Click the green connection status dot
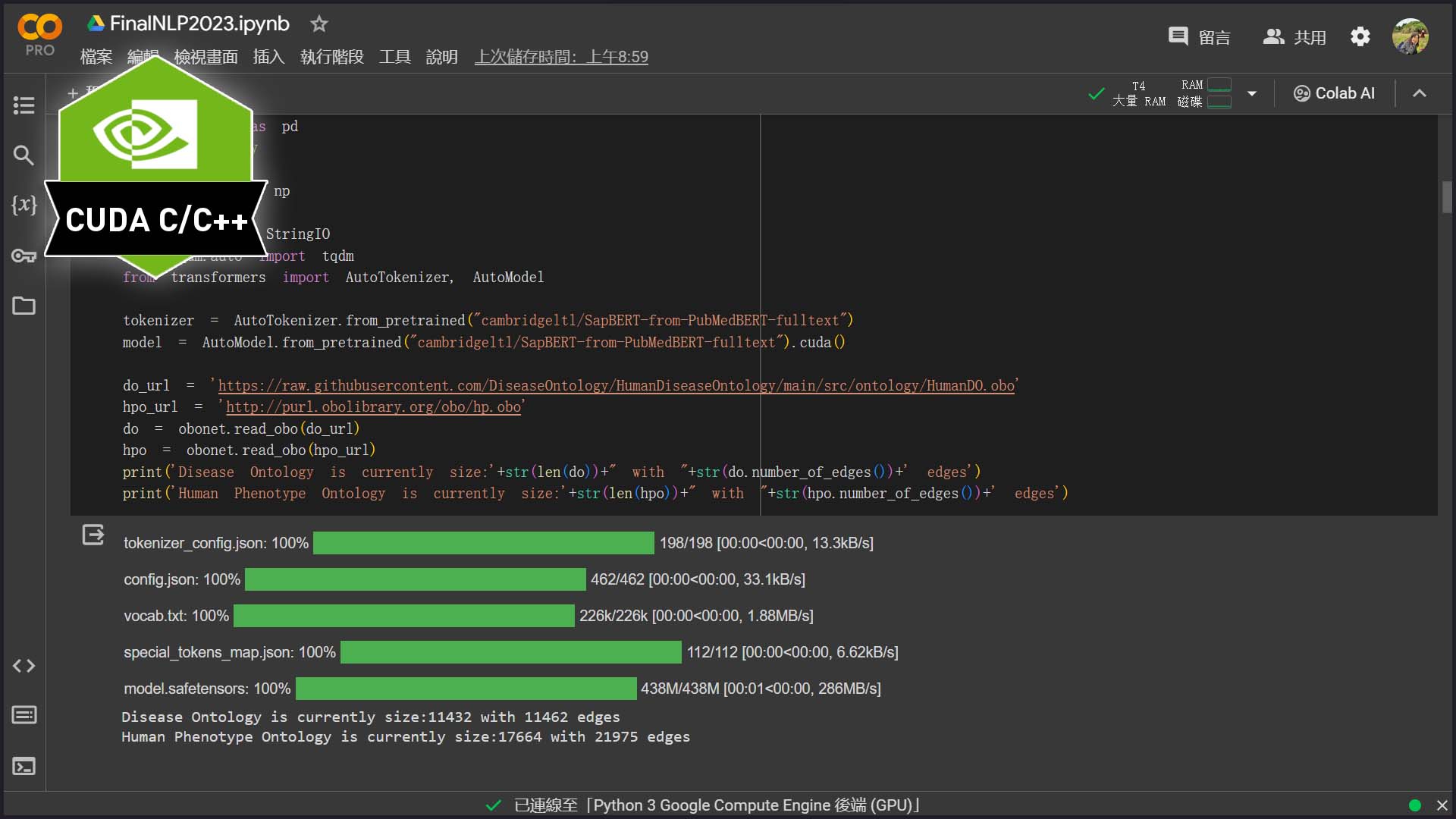 [x=1415, y=805]
